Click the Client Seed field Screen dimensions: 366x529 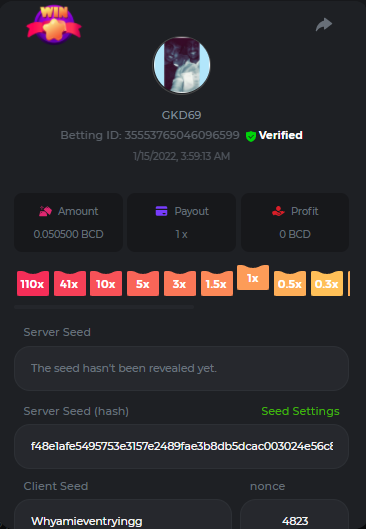pyautogui.click(x=123, y=514)
